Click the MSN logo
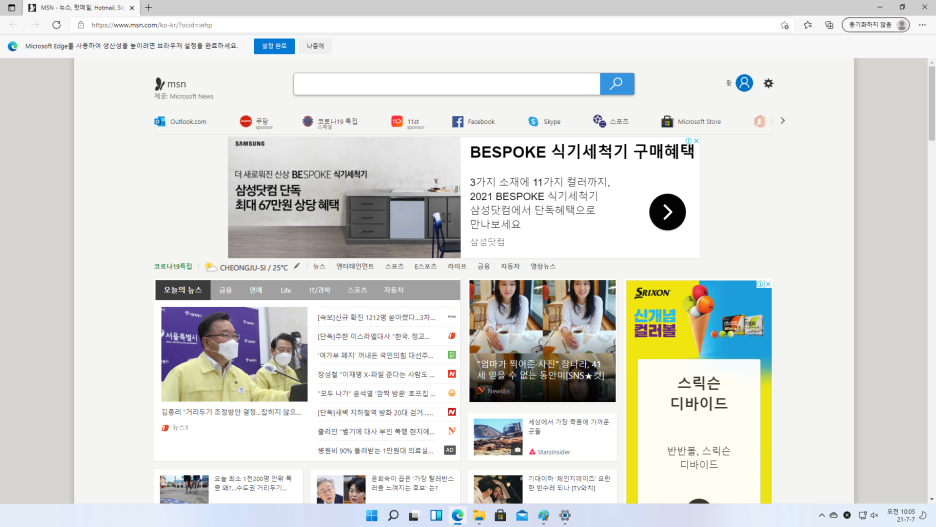Screen dimensions: 936x527 click(x=170, y=84)
